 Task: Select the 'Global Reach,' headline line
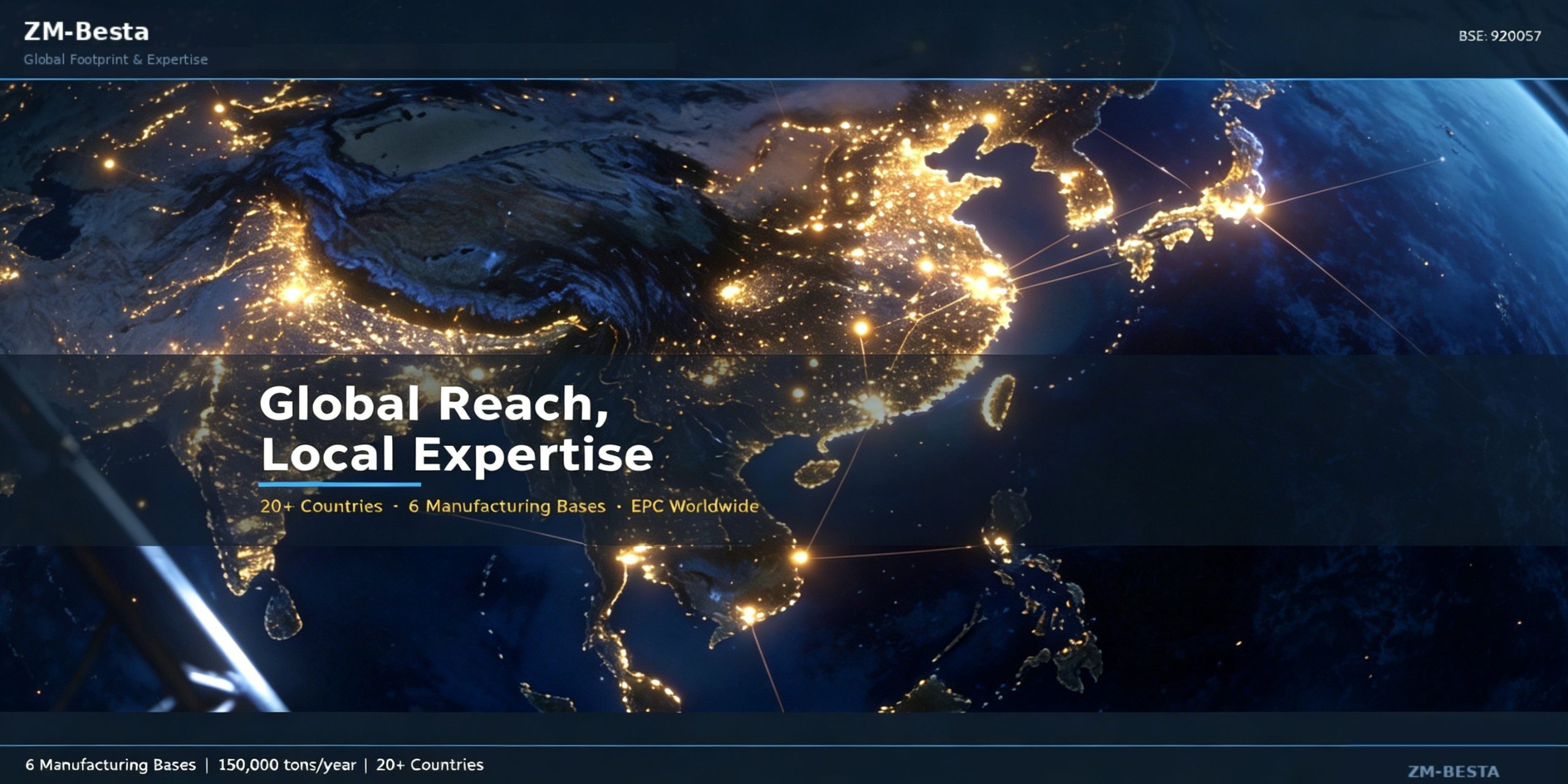[x=434, y=405]
